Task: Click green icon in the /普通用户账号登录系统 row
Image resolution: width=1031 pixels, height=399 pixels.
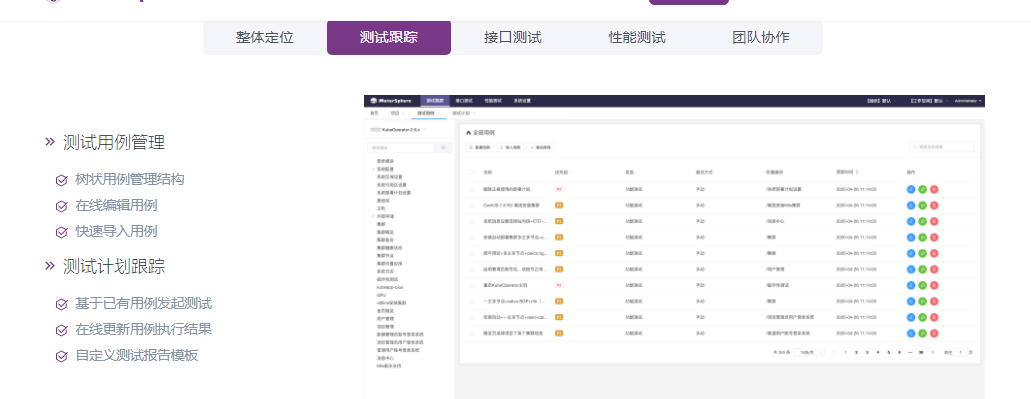Action: tap(923, 333)
